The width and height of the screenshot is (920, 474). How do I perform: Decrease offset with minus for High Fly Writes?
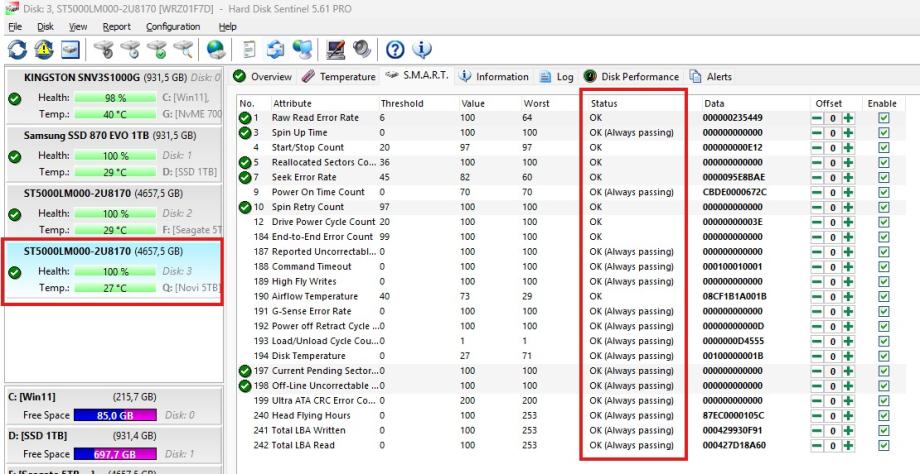(x=817, y=282)
